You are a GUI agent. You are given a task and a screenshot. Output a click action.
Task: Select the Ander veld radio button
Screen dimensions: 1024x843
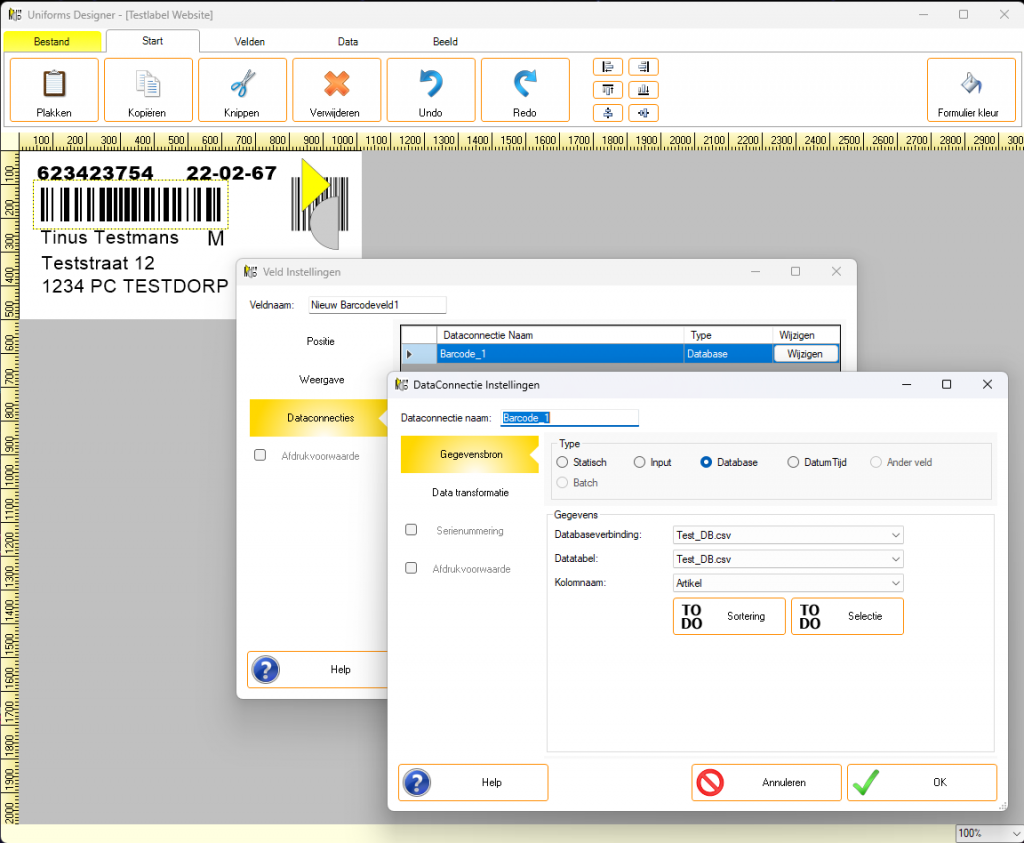[x=876, y=462]
